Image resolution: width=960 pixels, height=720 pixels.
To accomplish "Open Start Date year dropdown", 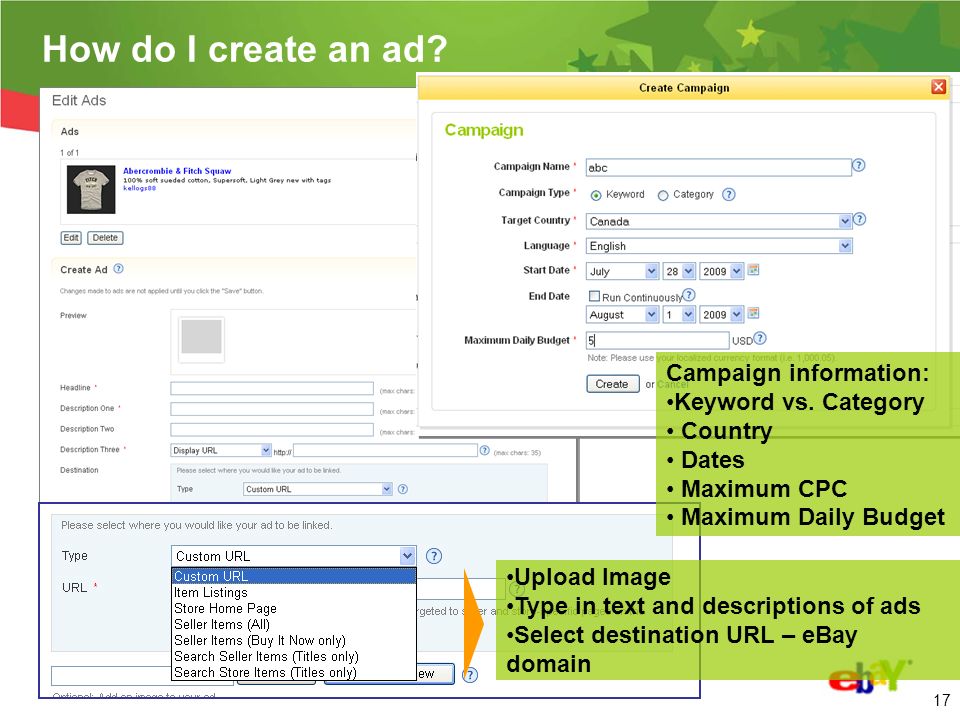I will point(722,271).
